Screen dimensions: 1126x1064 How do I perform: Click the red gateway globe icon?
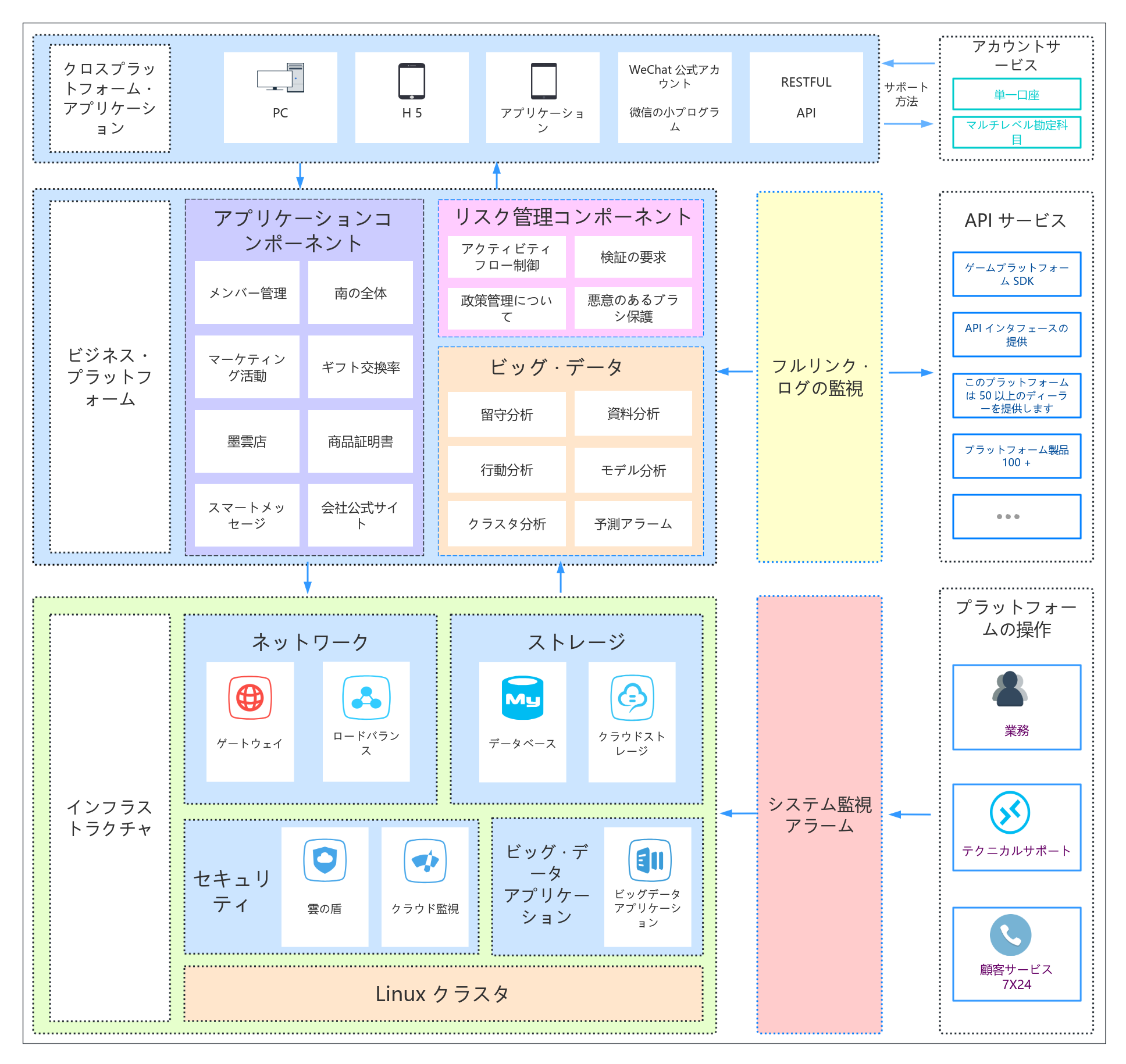tap(250, 698)
